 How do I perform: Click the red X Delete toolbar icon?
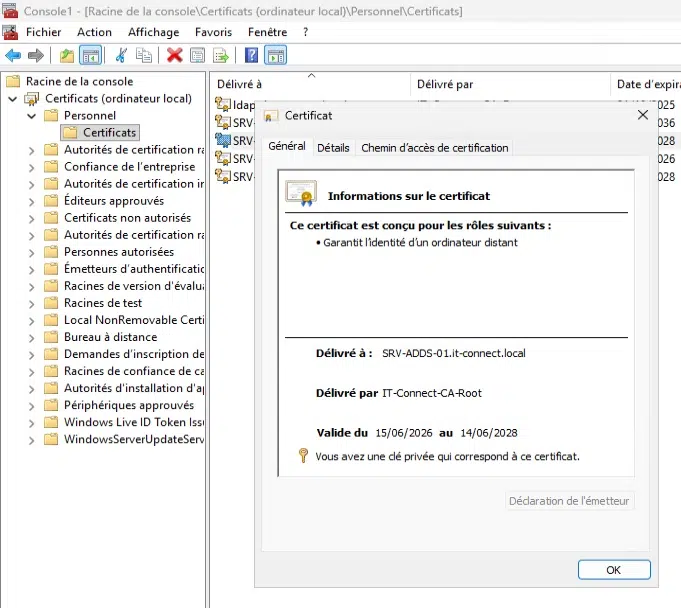click(x=175, y=56)
